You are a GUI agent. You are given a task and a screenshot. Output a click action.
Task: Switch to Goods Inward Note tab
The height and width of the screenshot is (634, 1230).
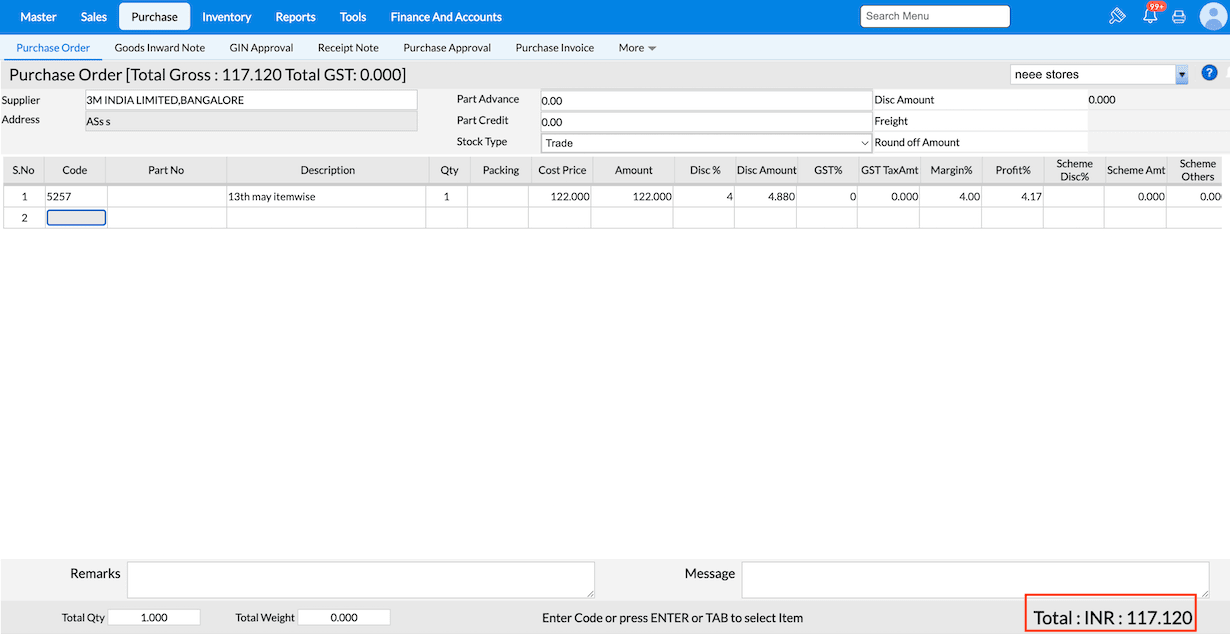160,48
